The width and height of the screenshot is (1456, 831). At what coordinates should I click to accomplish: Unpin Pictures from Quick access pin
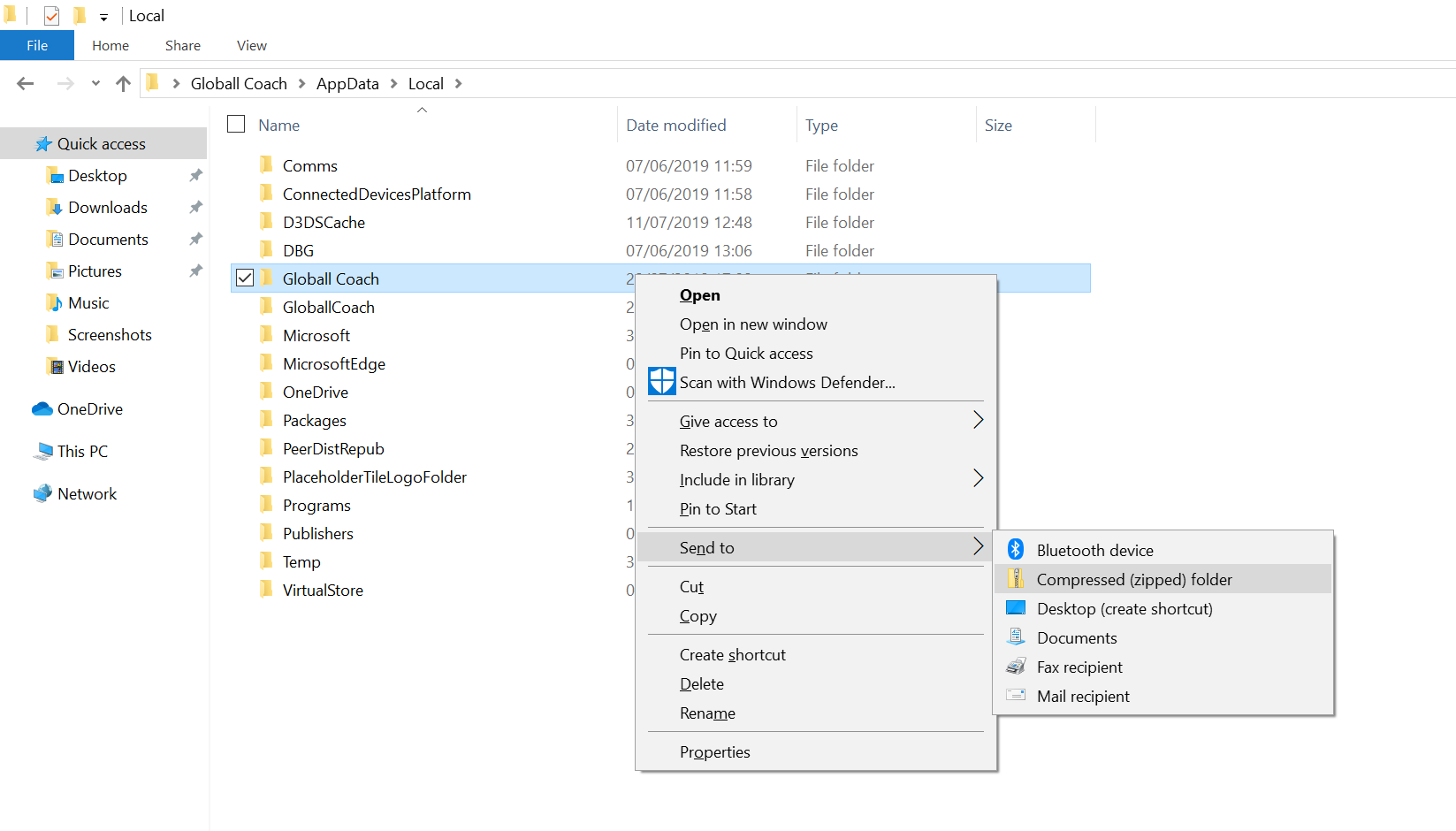(196, 271)
